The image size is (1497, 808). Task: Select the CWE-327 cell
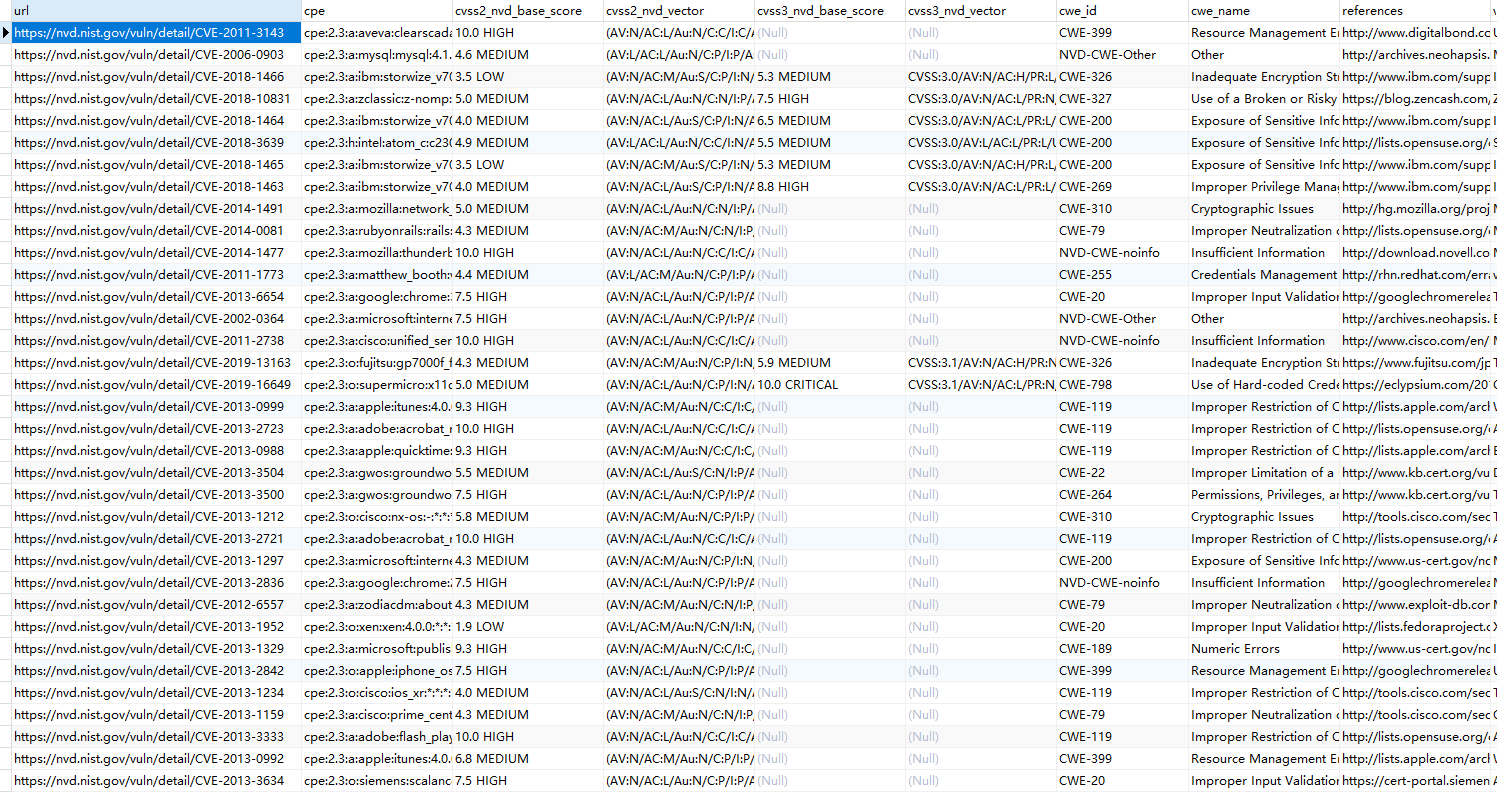point(1122,99)
